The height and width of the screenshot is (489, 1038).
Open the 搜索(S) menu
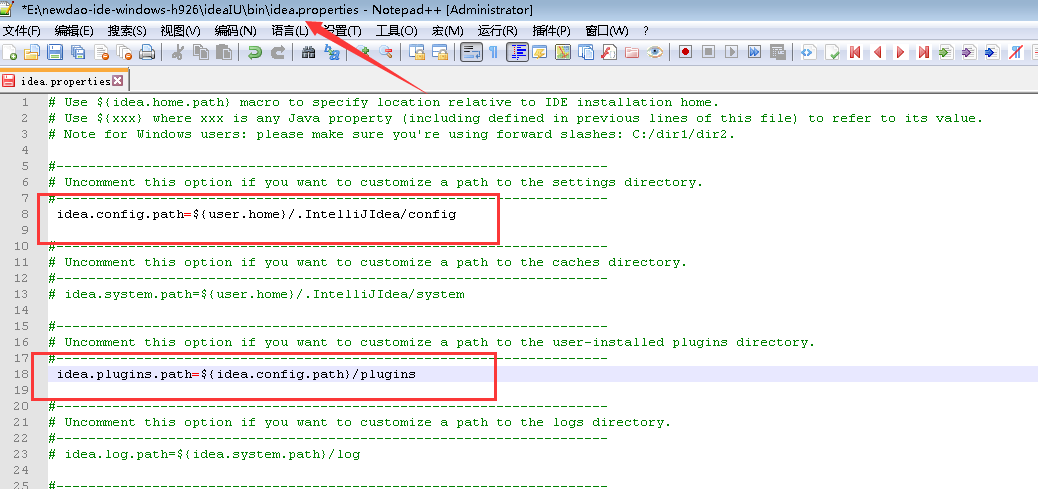(x=127, y=30)
